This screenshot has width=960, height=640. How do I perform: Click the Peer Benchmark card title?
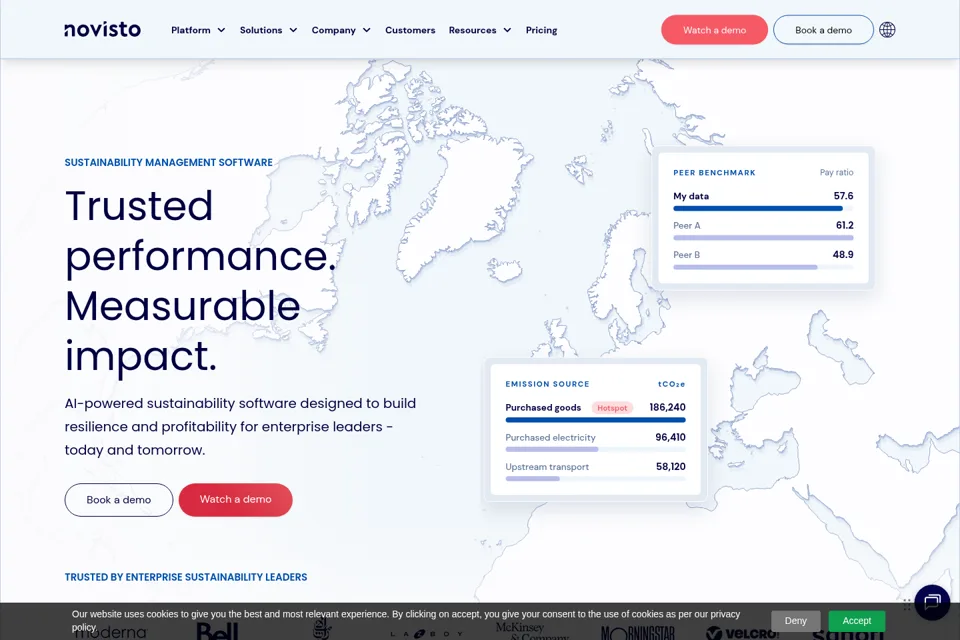[714, 173]
